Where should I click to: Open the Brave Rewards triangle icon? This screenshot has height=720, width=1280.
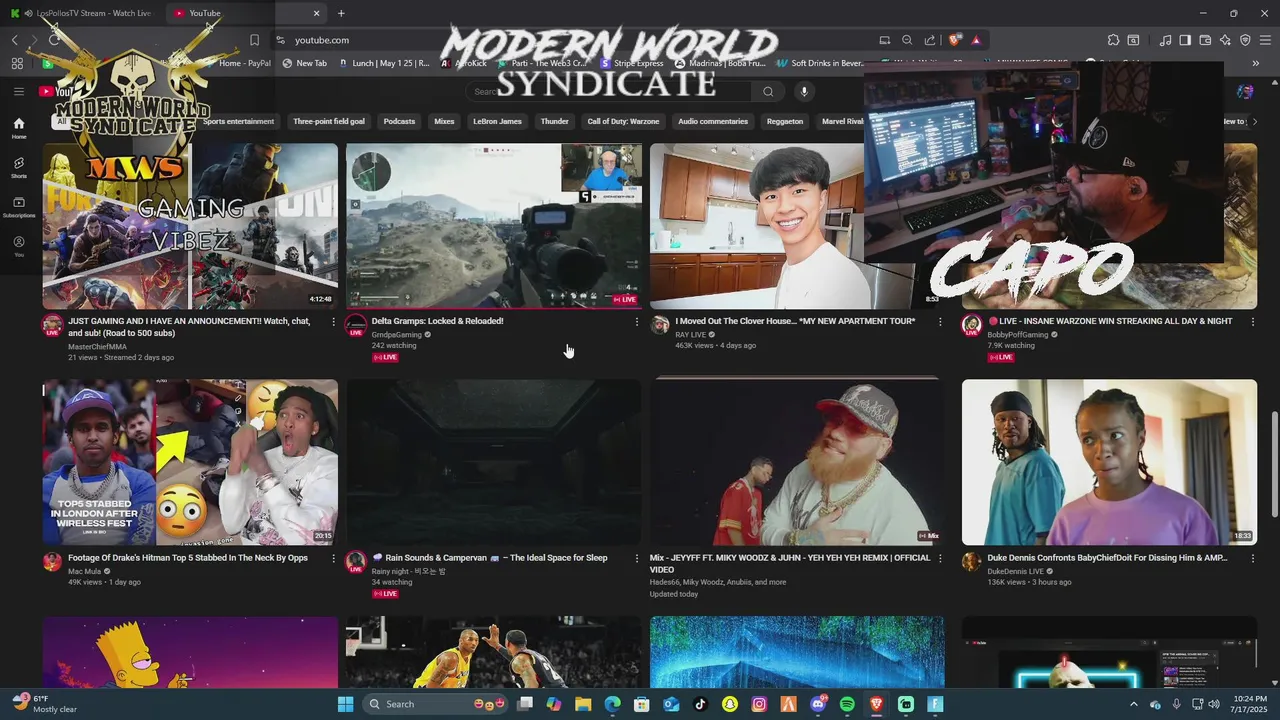pyautogui.click(x=975, y=40)
